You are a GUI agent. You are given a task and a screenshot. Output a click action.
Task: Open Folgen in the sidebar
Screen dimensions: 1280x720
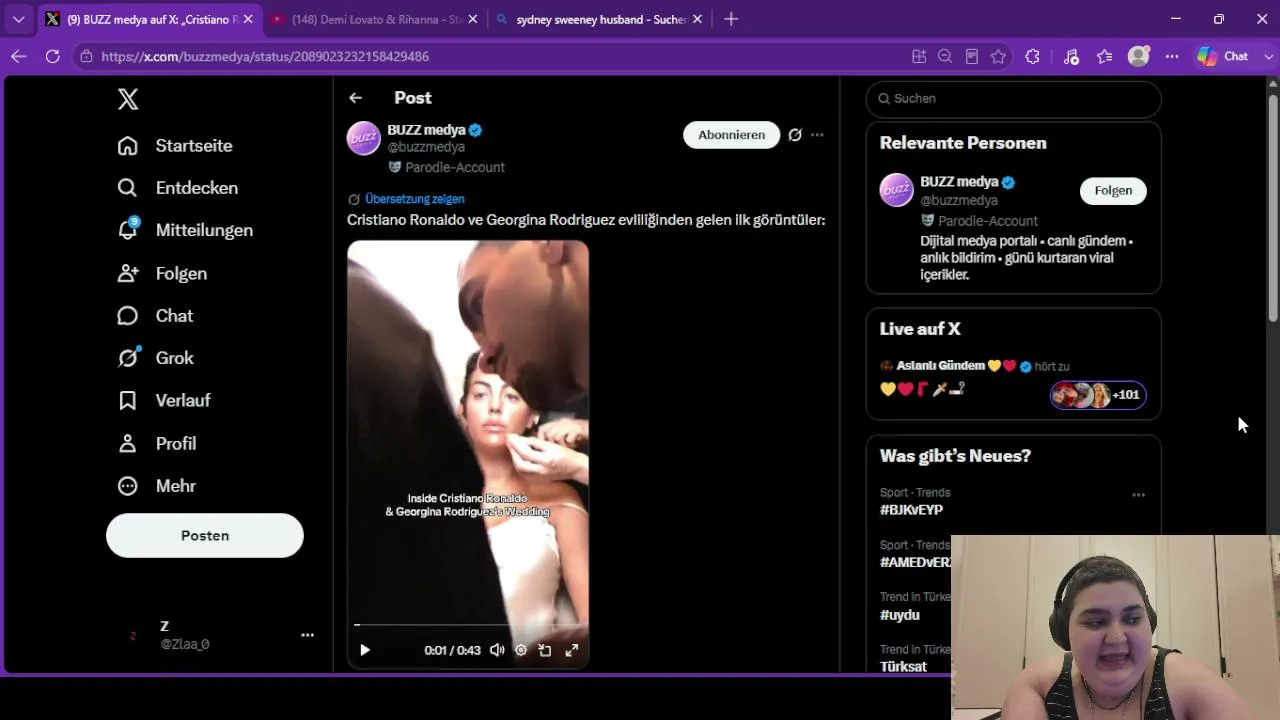point(162,273)
